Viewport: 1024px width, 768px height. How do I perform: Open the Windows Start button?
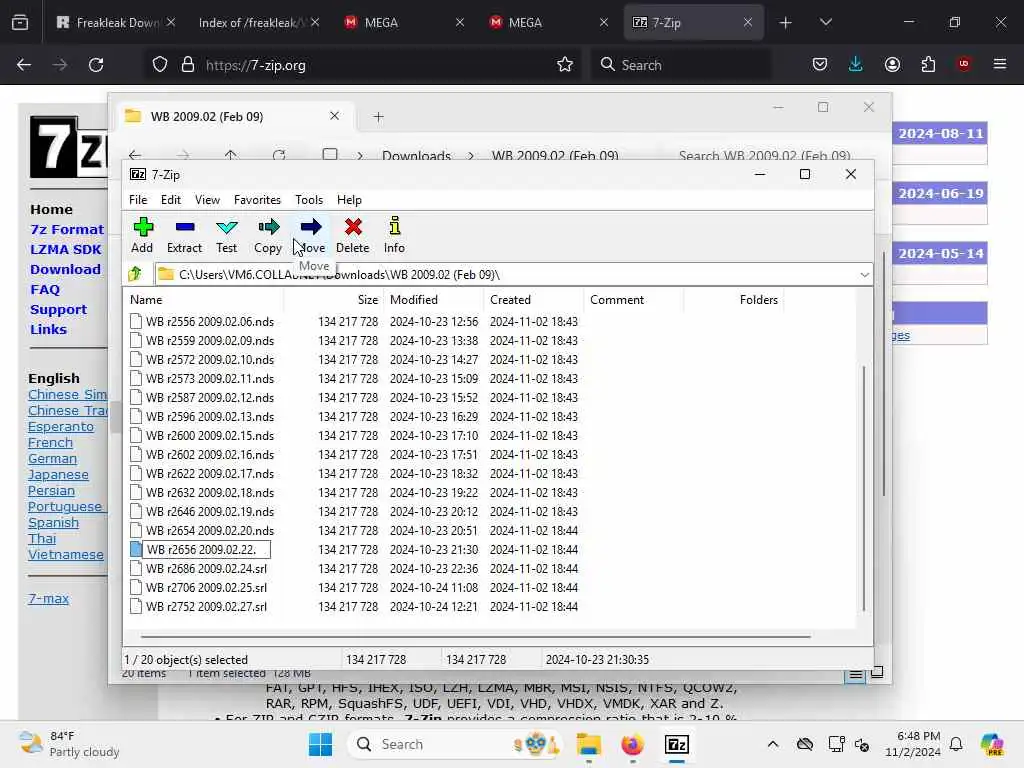(320, 744)
